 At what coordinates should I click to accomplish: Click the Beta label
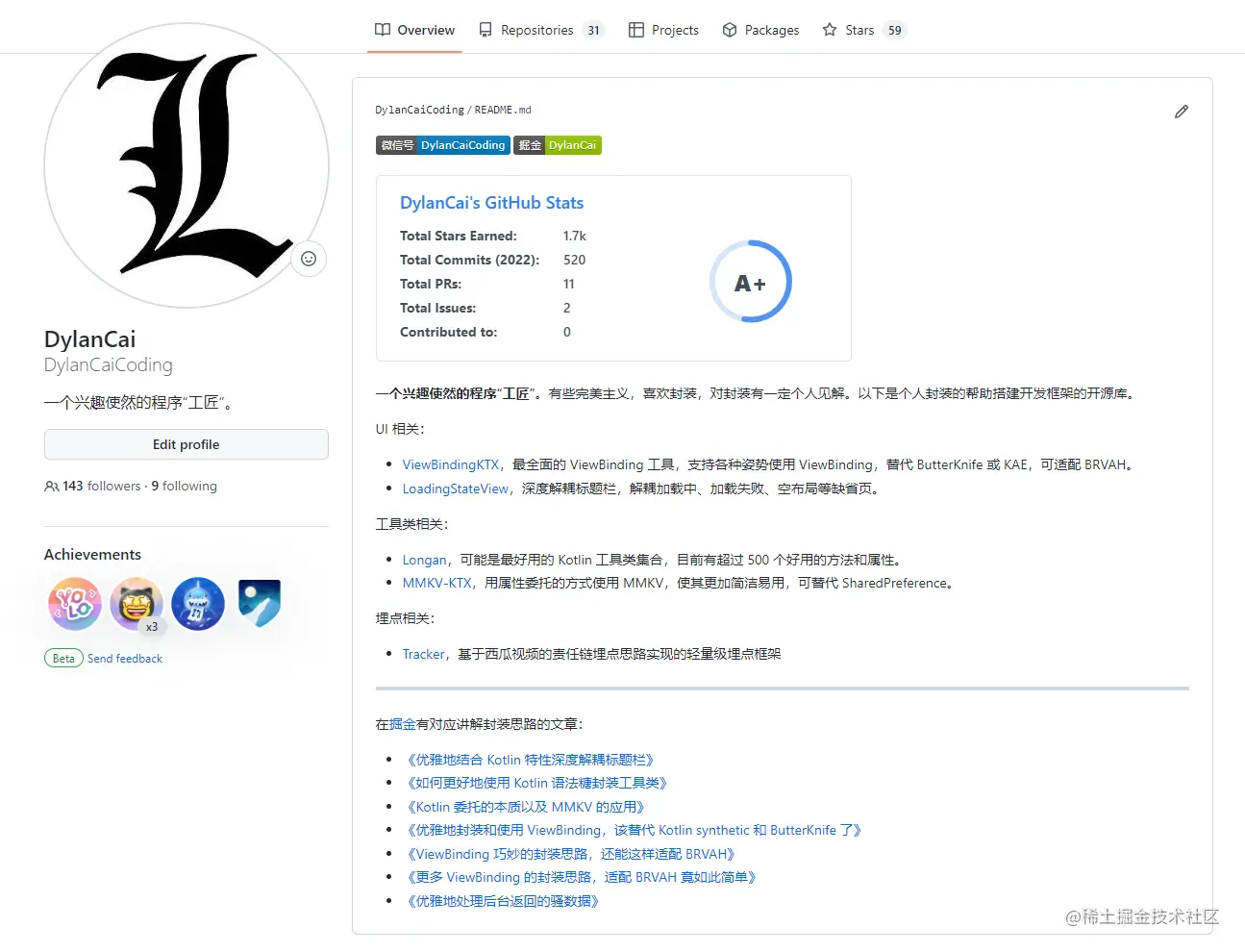pyautogui.click(x=63, y=659)
